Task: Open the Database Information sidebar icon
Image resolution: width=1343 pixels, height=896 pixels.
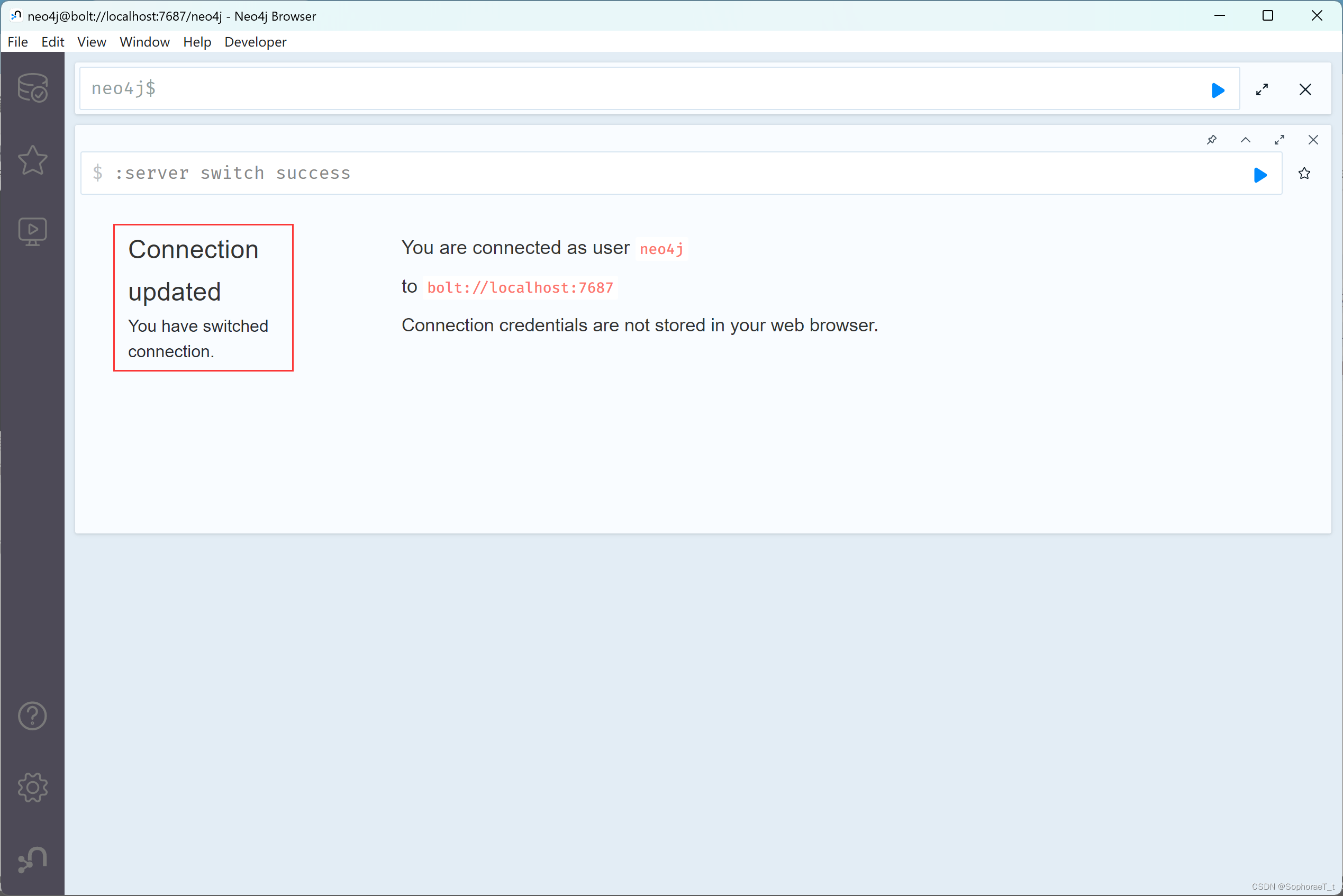Action: pos(32,87)
